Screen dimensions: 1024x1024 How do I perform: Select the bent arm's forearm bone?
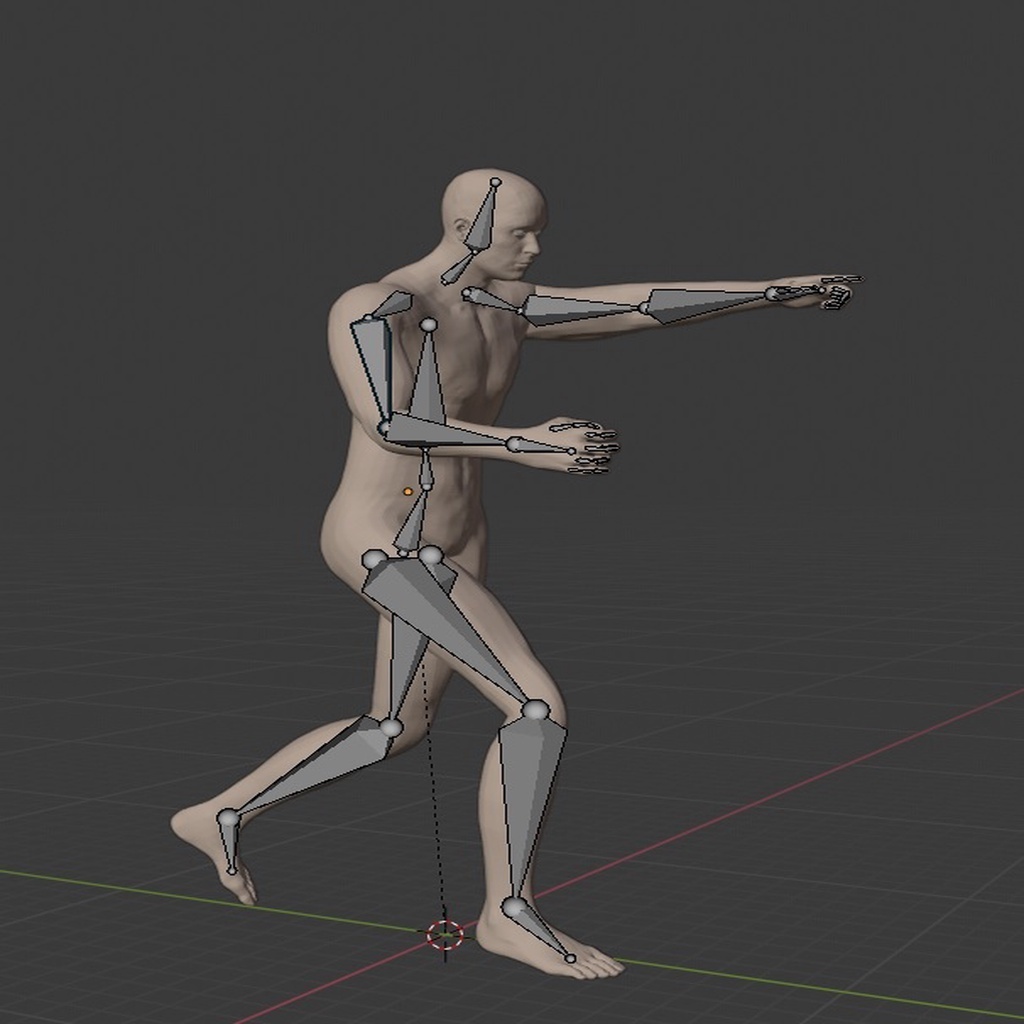click(444, 432)
